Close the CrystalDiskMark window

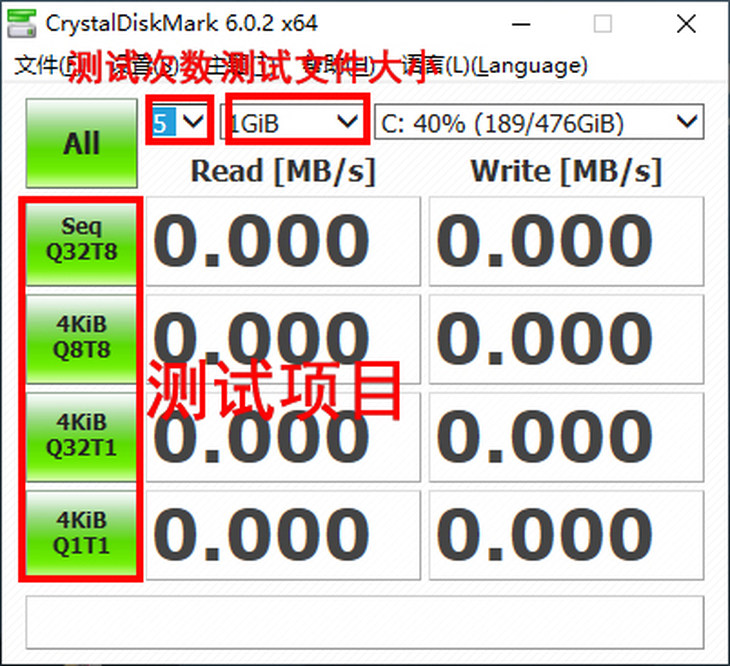point(686,24)
